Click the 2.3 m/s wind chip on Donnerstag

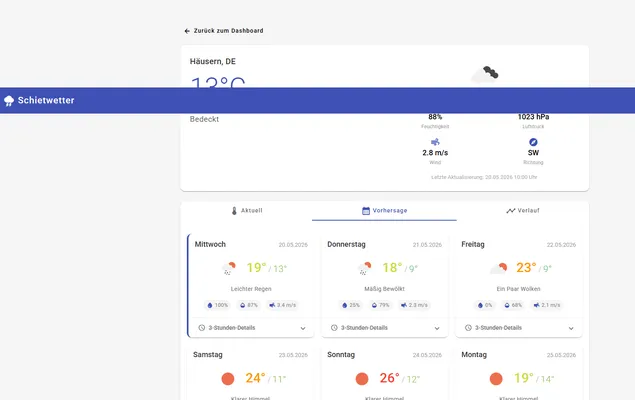point(414,305)
